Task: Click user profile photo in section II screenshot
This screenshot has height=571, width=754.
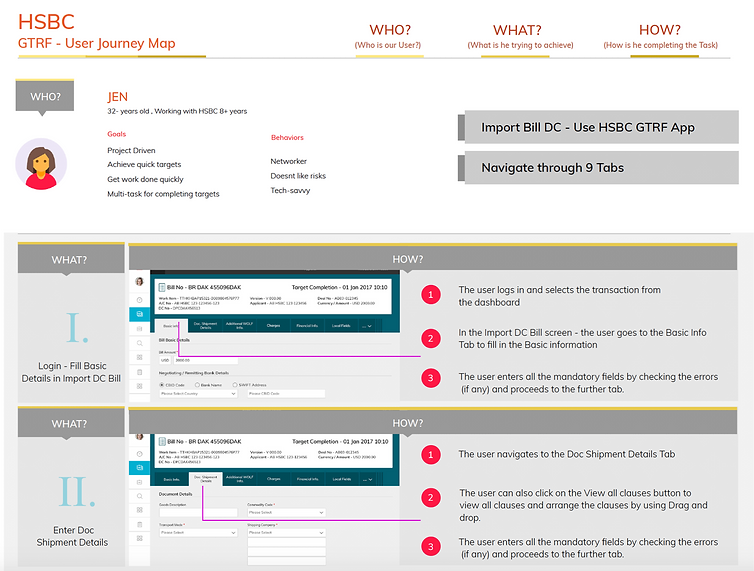Action: click(x=139, y=437)
